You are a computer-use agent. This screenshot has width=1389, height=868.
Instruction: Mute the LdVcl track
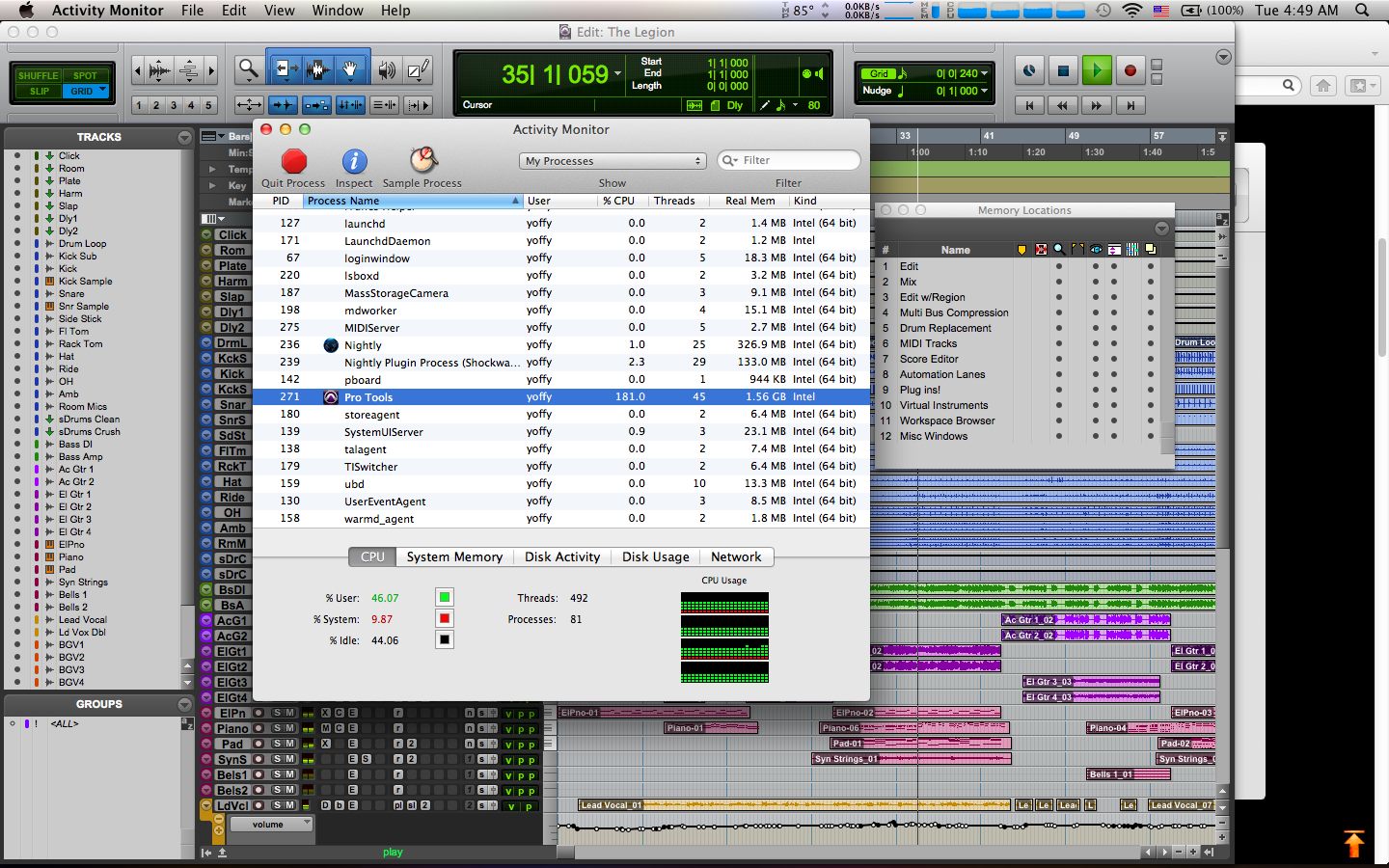tap(289, 805)
